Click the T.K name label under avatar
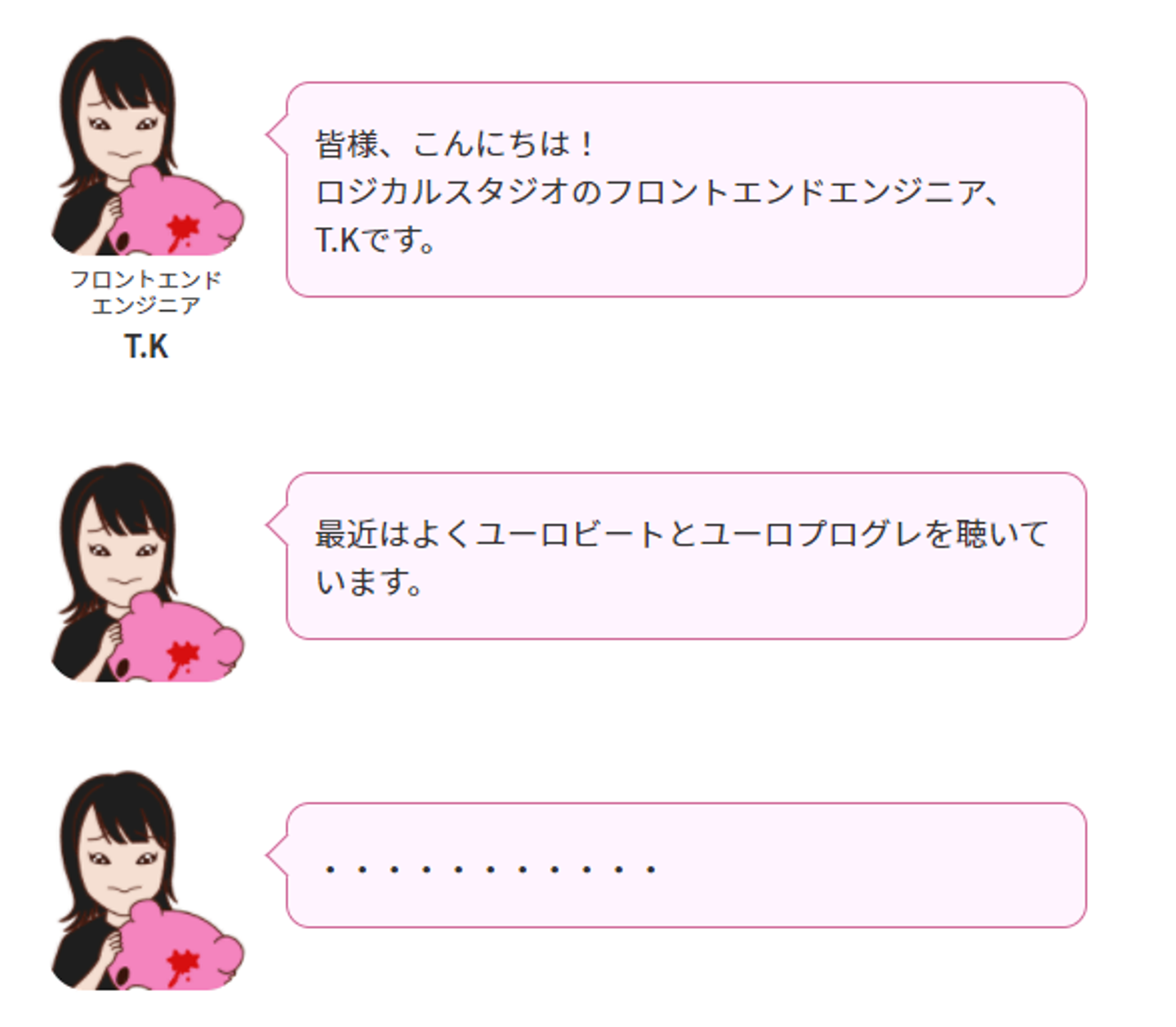 click(146, 347)
